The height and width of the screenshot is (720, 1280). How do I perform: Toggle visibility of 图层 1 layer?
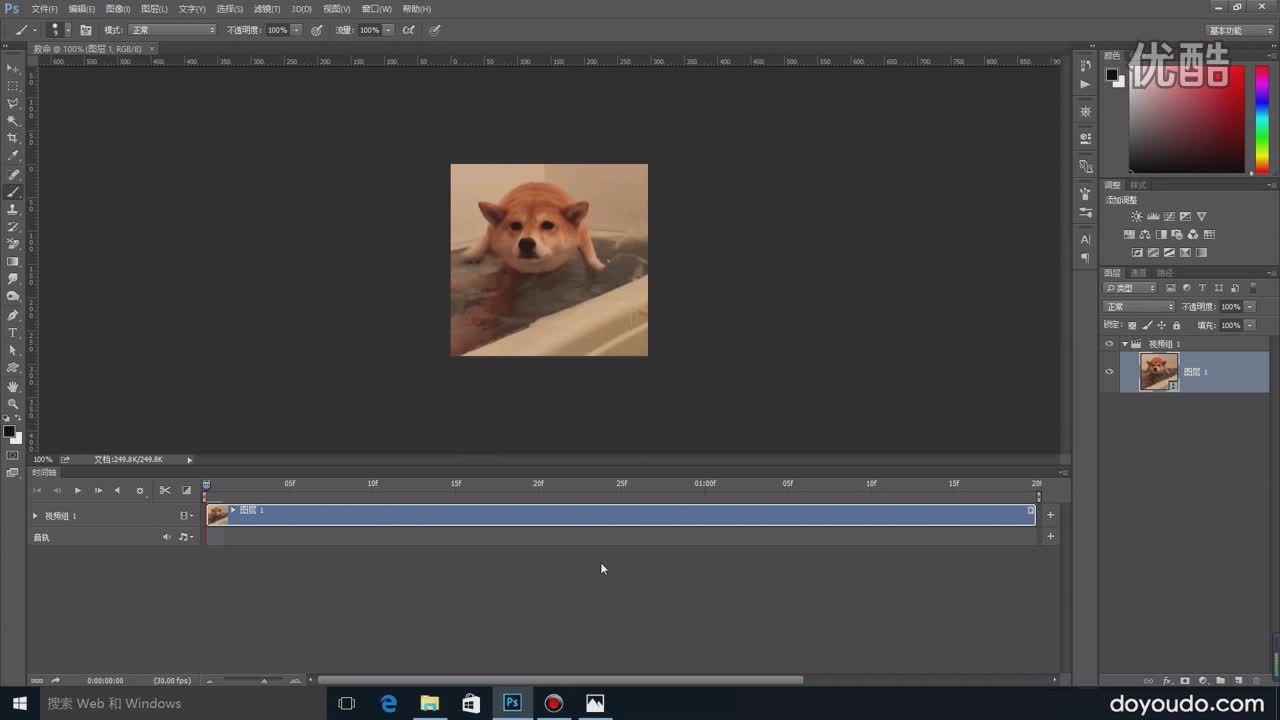[x=1109, y=372]
